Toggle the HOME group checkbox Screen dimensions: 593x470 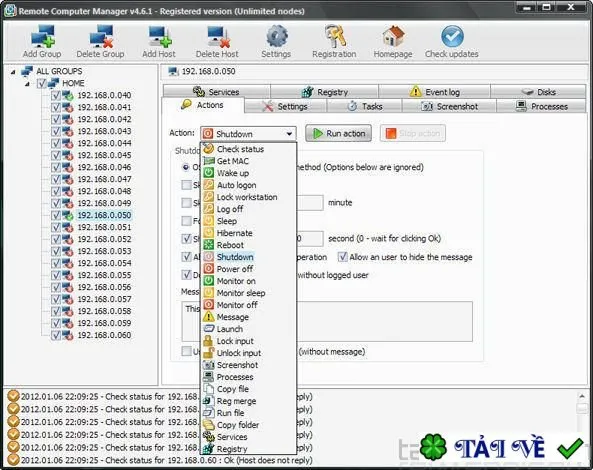[42, 83]
